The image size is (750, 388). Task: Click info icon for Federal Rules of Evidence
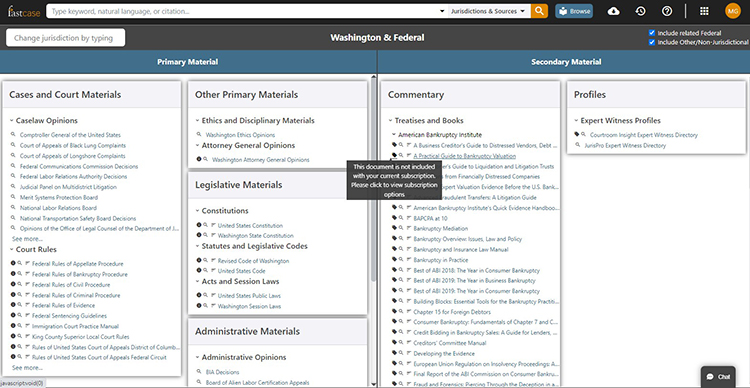tap(13, 305)
